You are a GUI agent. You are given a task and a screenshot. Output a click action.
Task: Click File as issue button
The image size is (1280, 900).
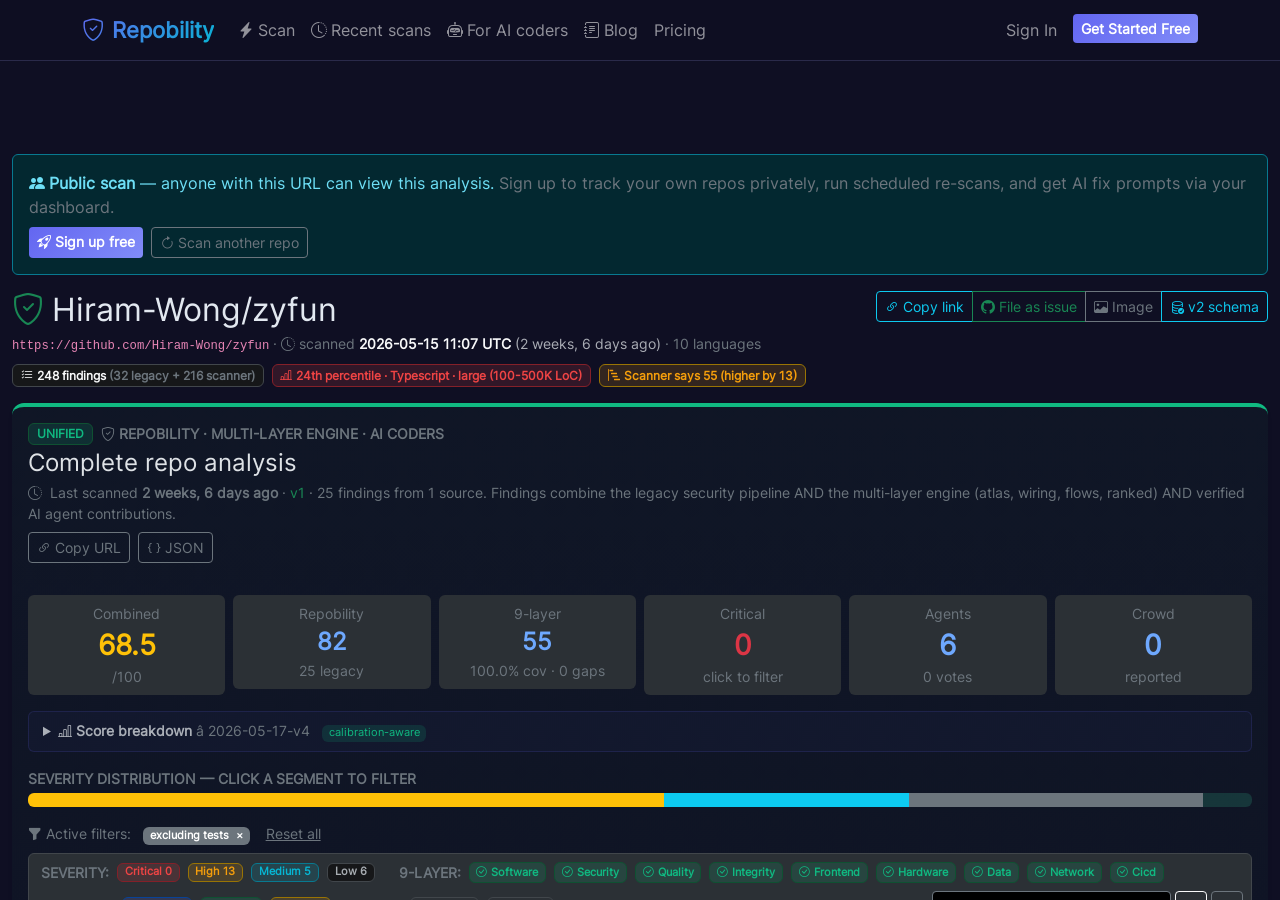tap(1029, 307)
